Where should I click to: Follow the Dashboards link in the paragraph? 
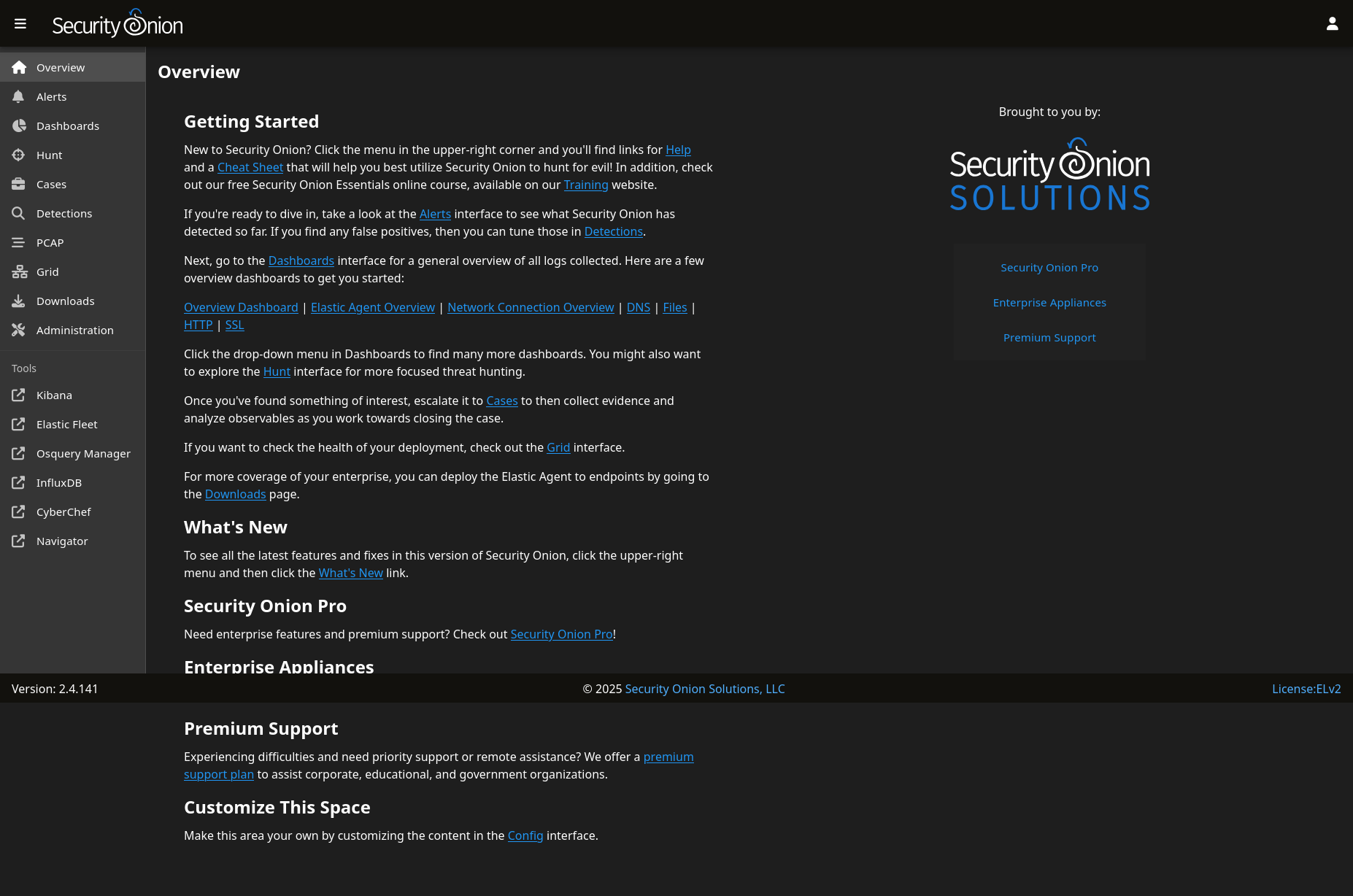coord(301,260)
